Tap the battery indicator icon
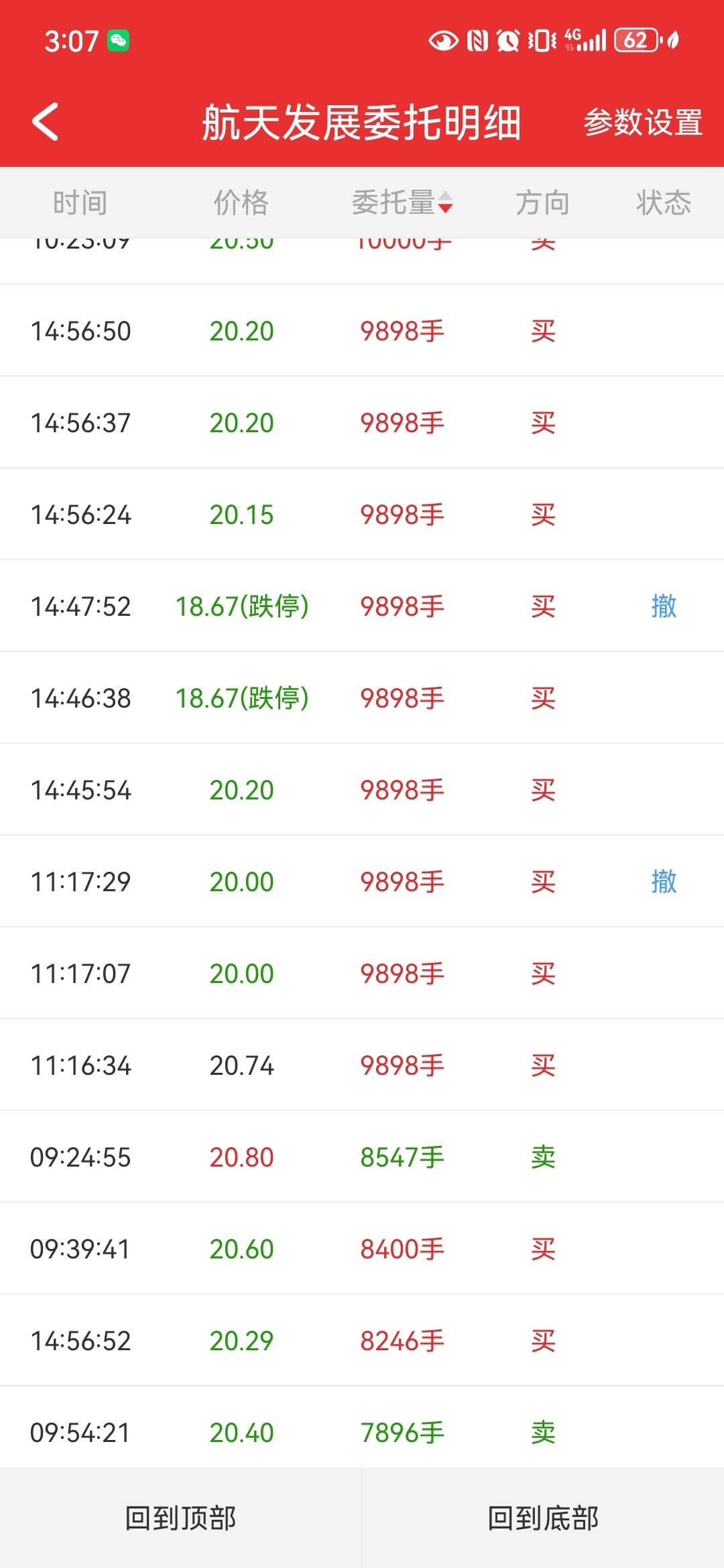The image size is (724, 1568). (636, 40)
